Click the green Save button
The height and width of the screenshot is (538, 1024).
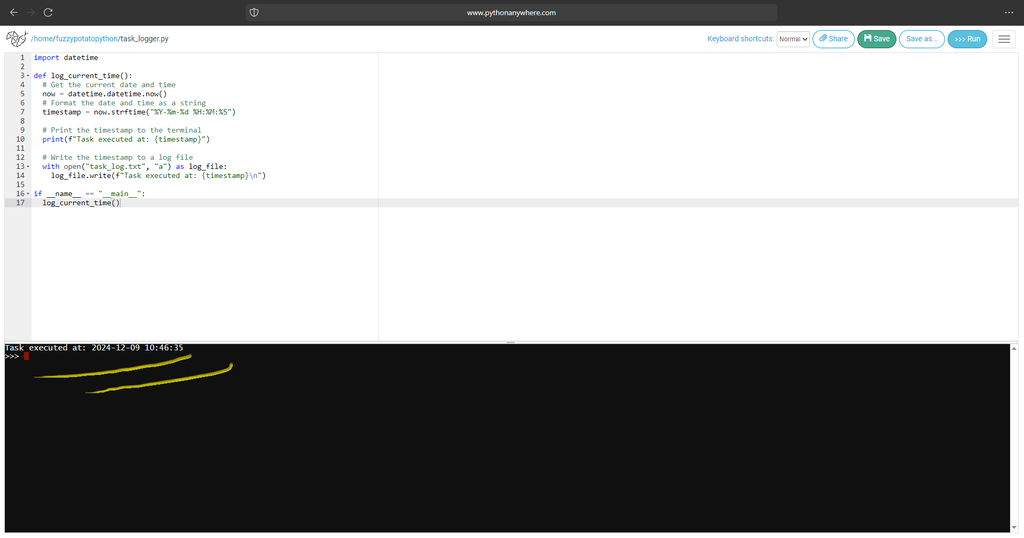coord(876,39)
